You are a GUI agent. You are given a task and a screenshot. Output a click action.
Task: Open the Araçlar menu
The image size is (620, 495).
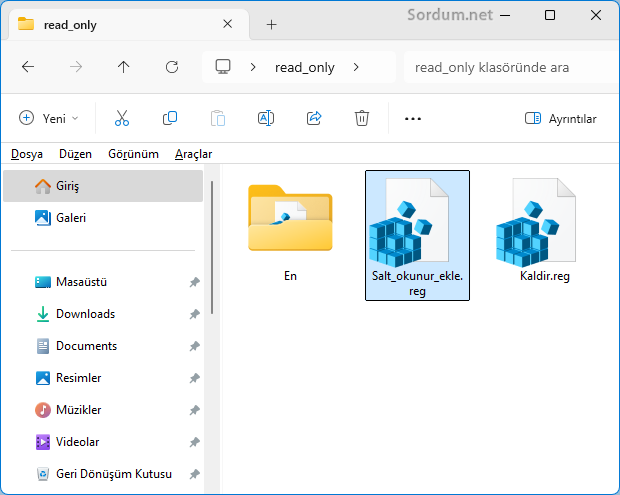click(x=193, y=154)
